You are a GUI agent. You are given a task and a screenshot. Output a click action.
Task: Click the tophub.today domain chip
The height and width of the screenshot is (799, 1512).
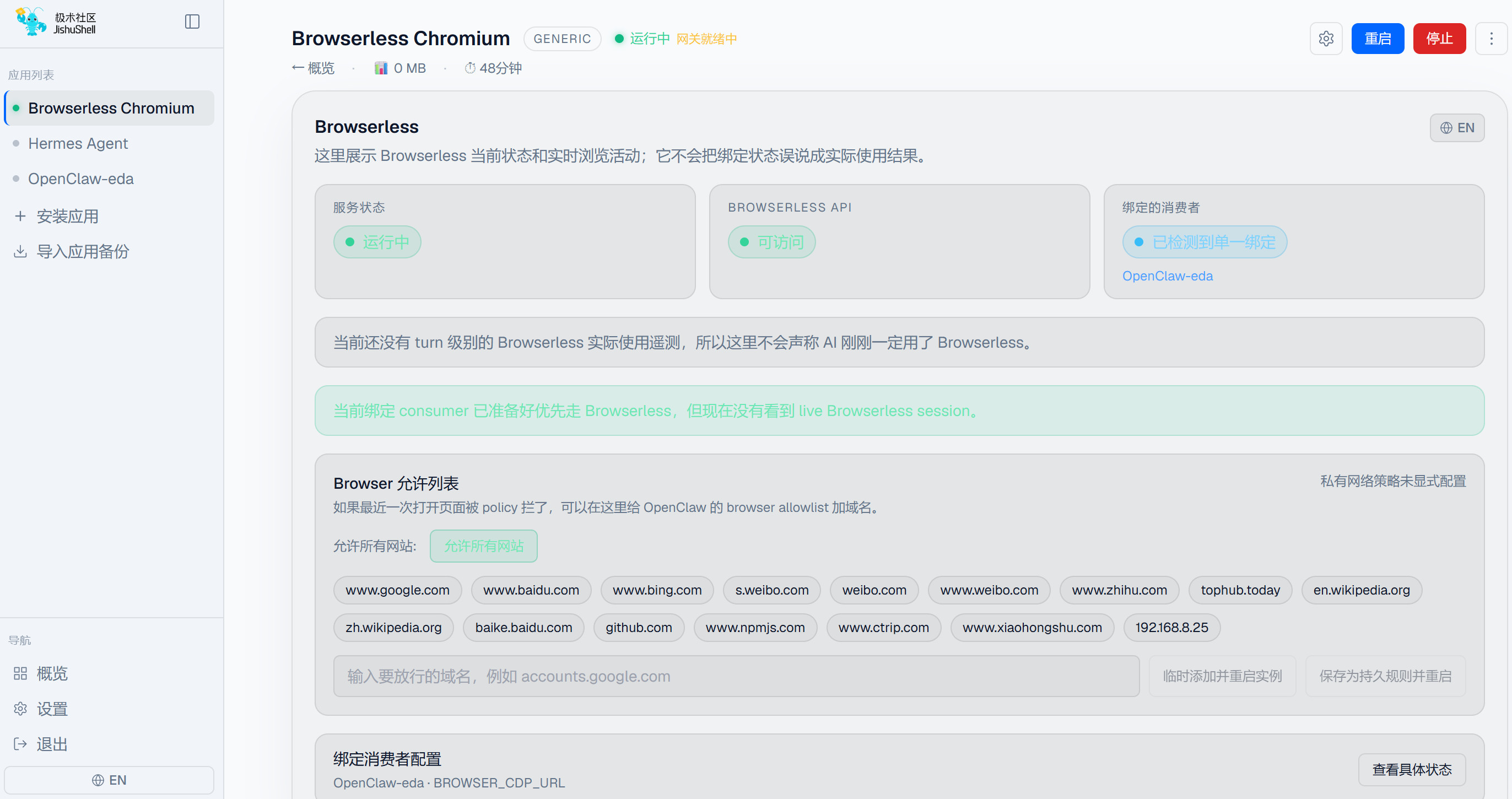coord(1240,590)
